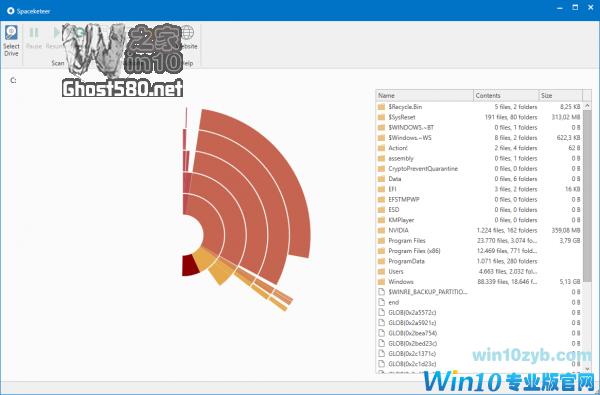Sort the list by the Size column header

pyautogui.click(x=560, y=95)
